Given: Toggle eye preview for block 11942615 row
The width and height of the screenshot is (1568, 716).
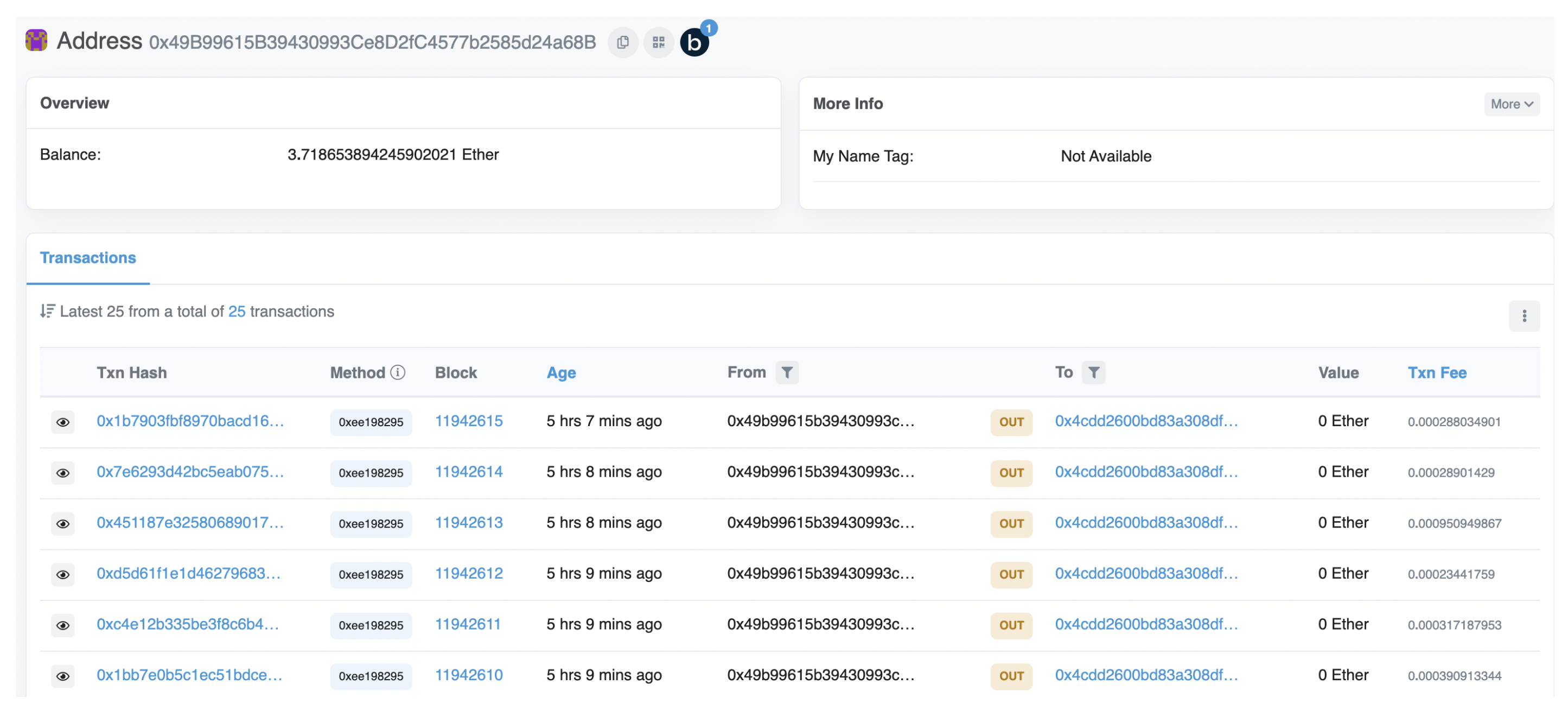Looking at the screenshot, I should (63, 422).
